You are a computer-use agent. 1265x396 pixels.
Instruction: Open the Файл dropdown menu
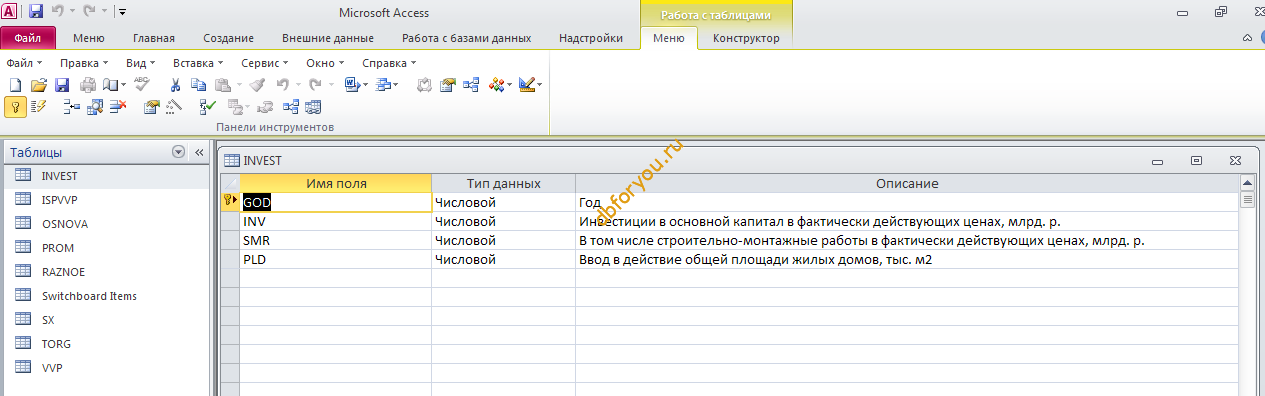24,62
